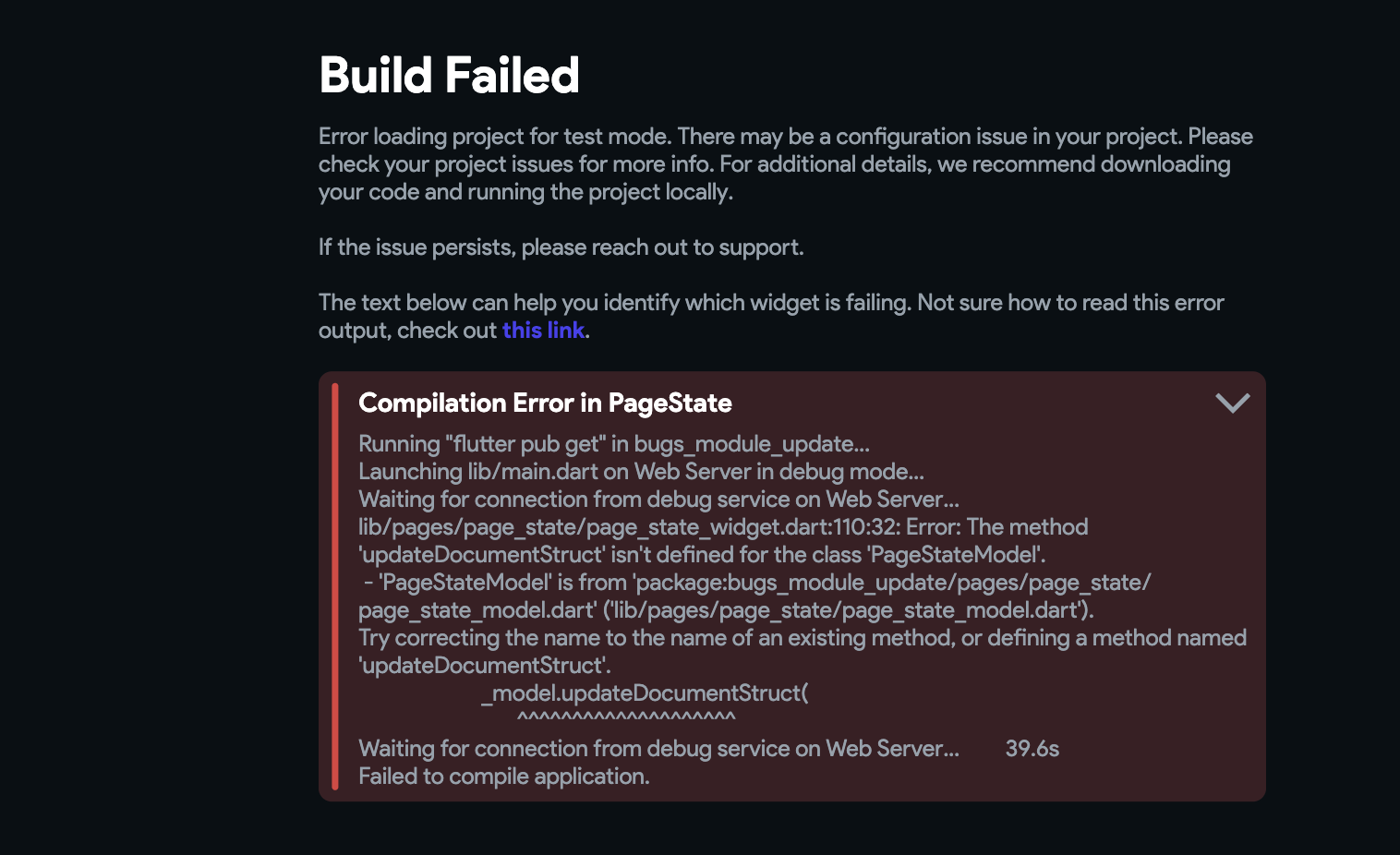The image size is (1400, 855).
Task: Open 'this link' for error output help
Action: coord(543,330)
